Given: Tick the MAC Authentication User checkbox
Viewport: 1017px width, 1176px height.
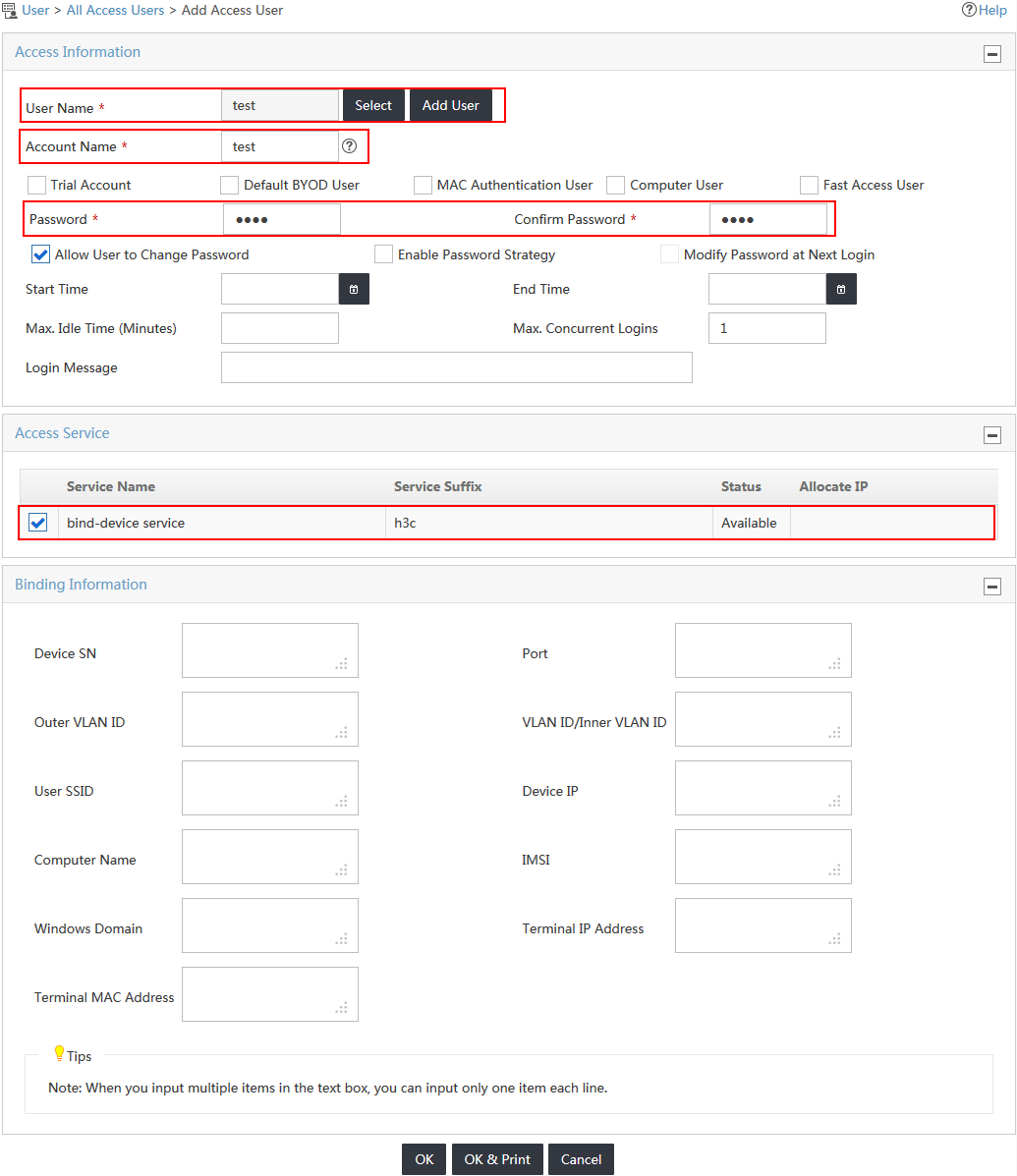Looking at the screenshot, I should point(423,186).
